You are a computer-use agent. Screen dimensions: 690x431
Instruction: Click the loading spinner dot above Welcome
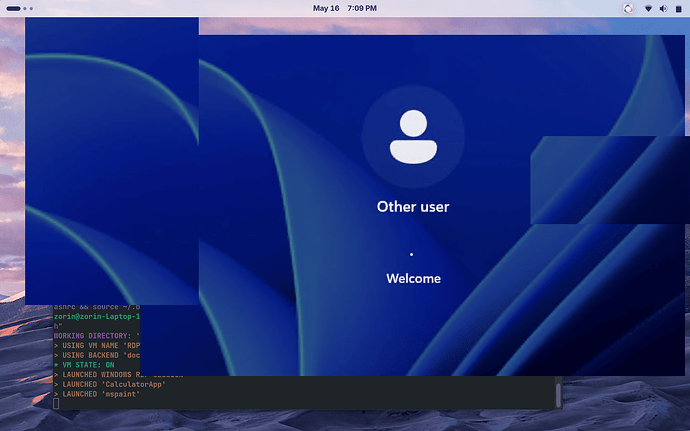[411, 254]
